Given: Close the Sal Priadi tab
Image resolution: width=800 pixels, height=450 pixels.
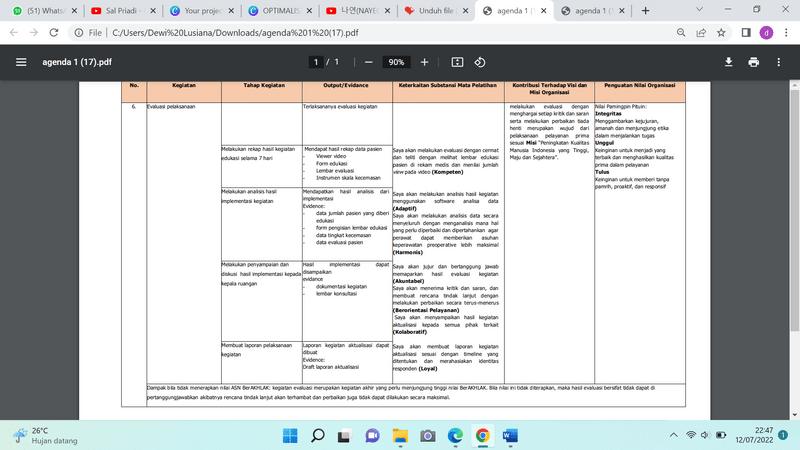Looking at the screenshot, I should 153,11.
